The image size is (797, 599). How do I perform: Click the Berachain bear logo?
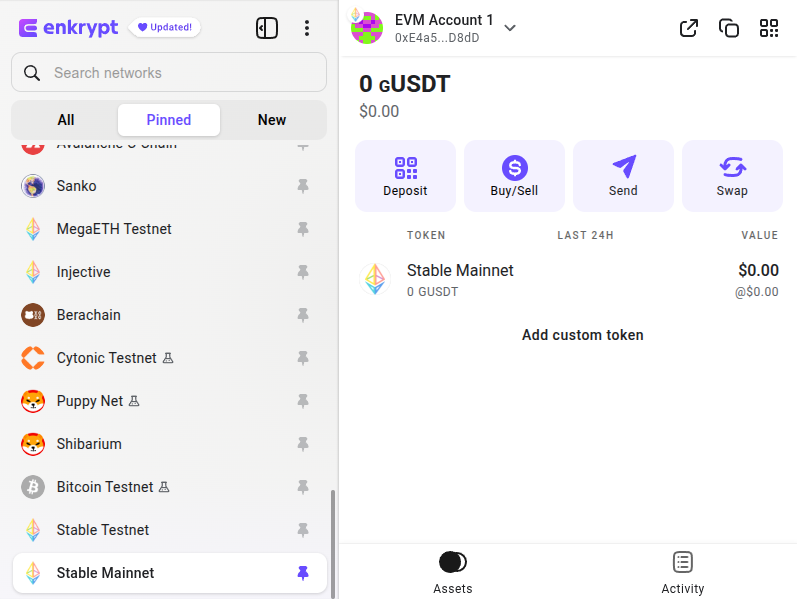coord(33,315)
